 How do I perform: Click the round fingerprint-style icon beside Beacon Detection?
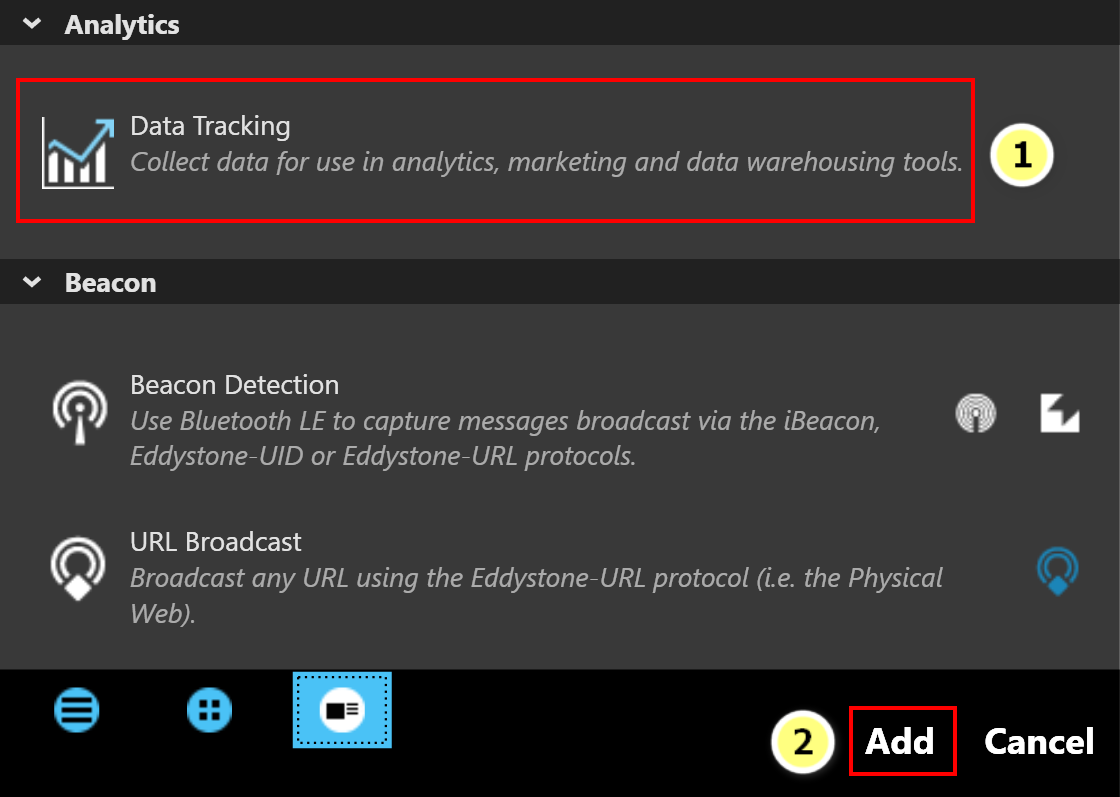pos(976,413)
